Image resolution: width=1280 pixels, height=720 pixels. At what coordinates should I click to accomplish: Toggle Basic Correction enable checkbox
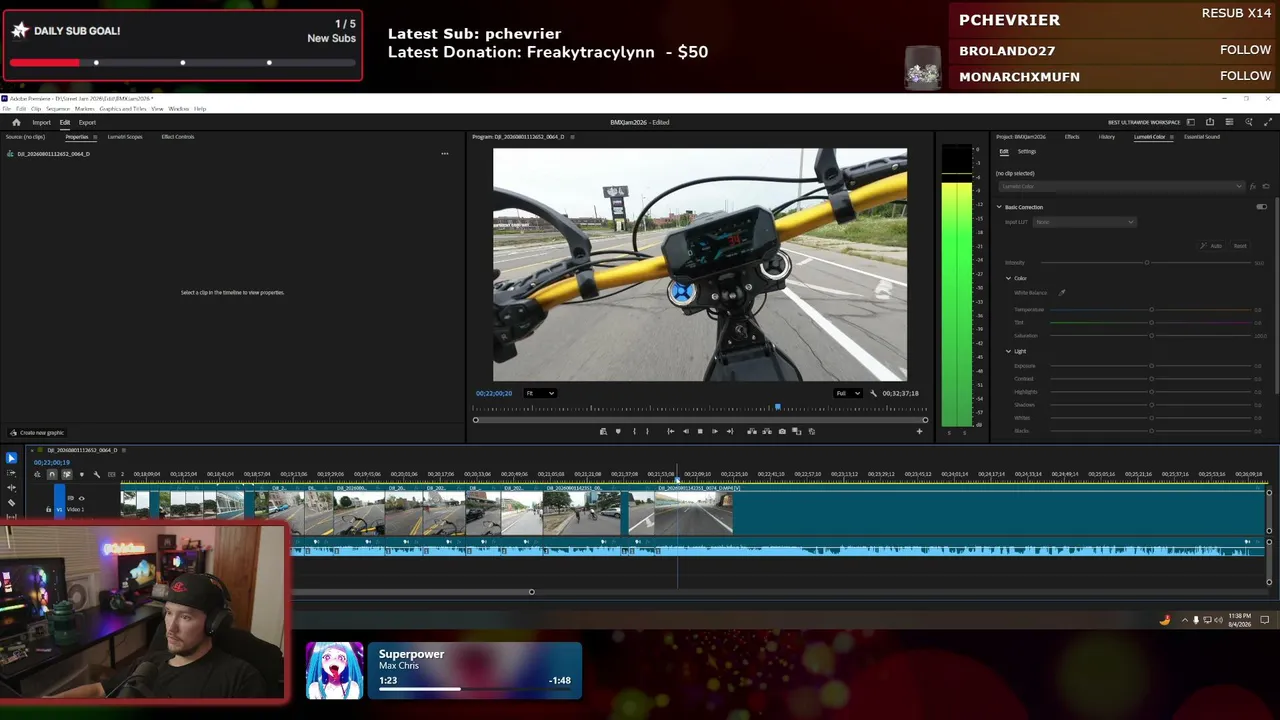point(1261,207)
